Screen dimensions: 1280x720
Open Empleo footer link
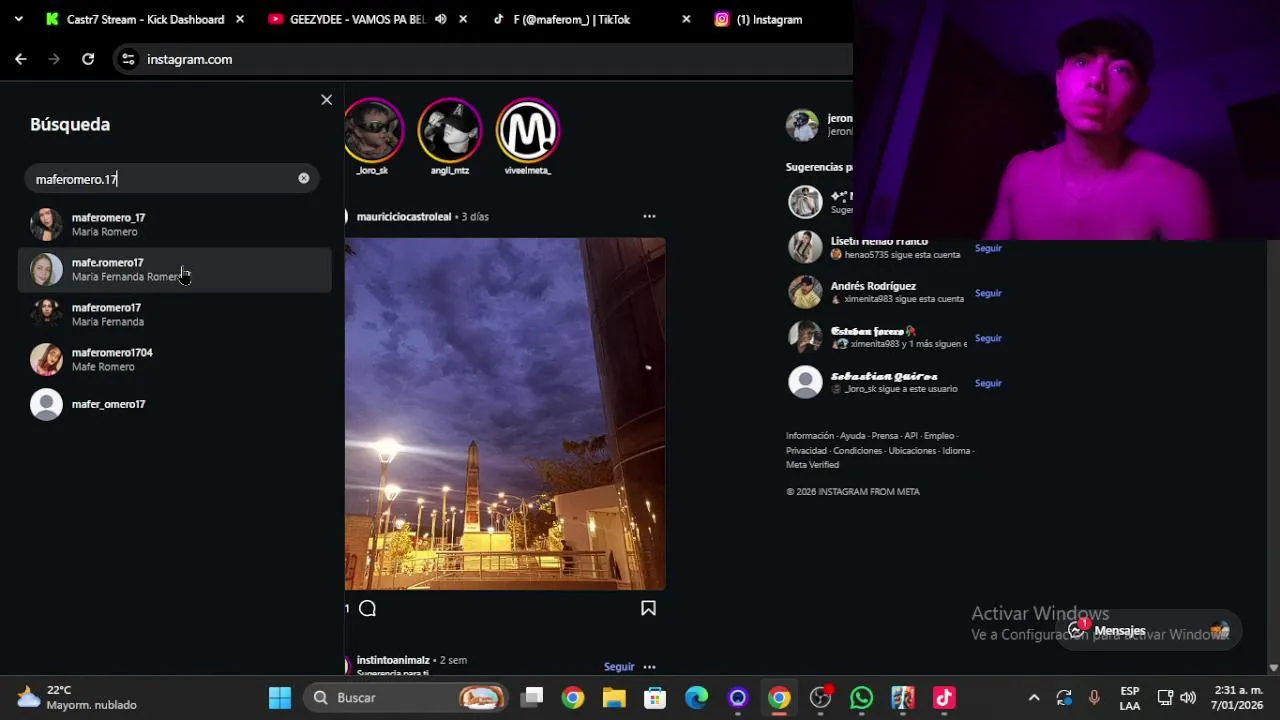point(939,436)
